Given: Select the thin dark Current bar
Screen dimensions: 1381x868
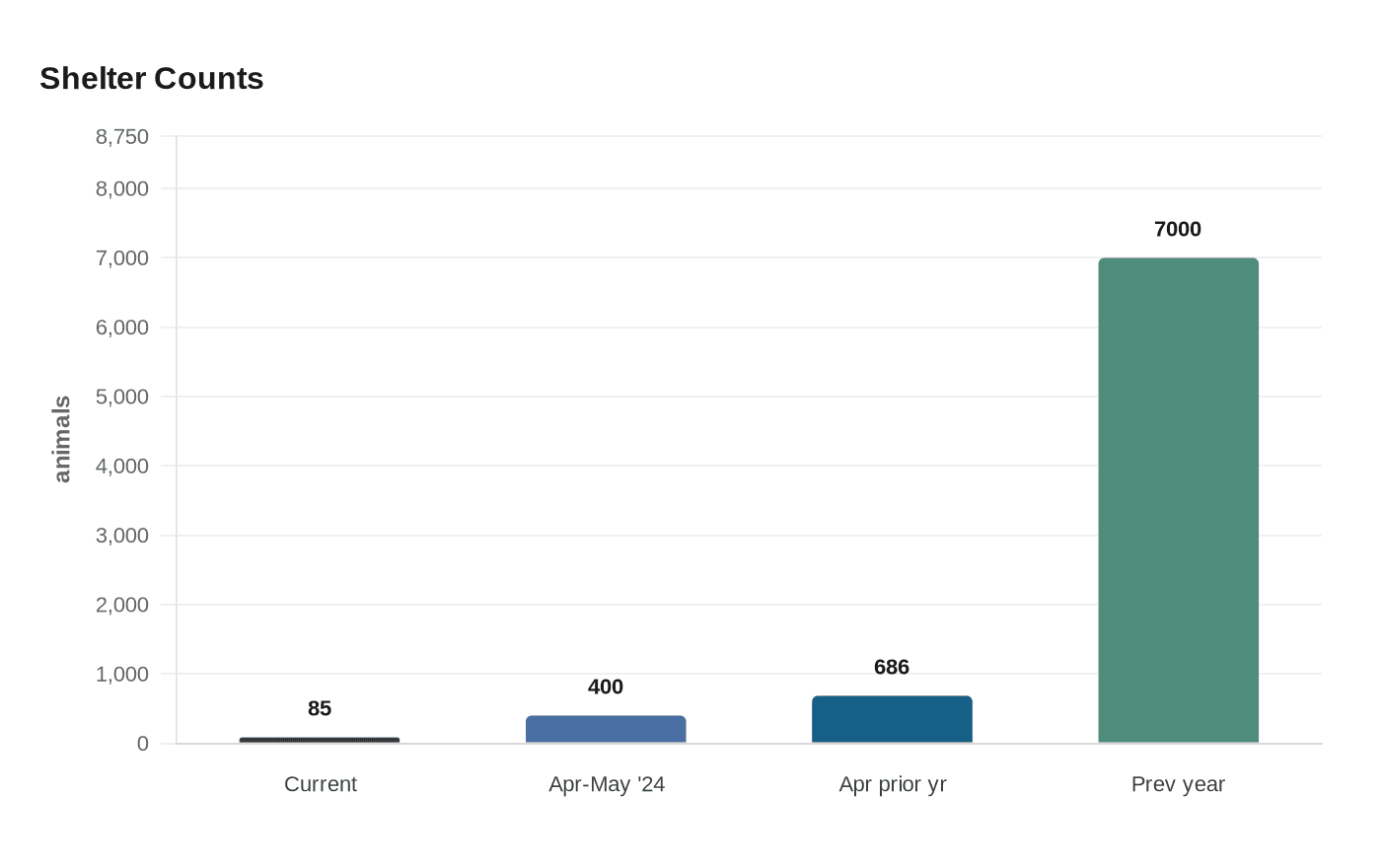Looking at the screenshot, I should (320, 740).
